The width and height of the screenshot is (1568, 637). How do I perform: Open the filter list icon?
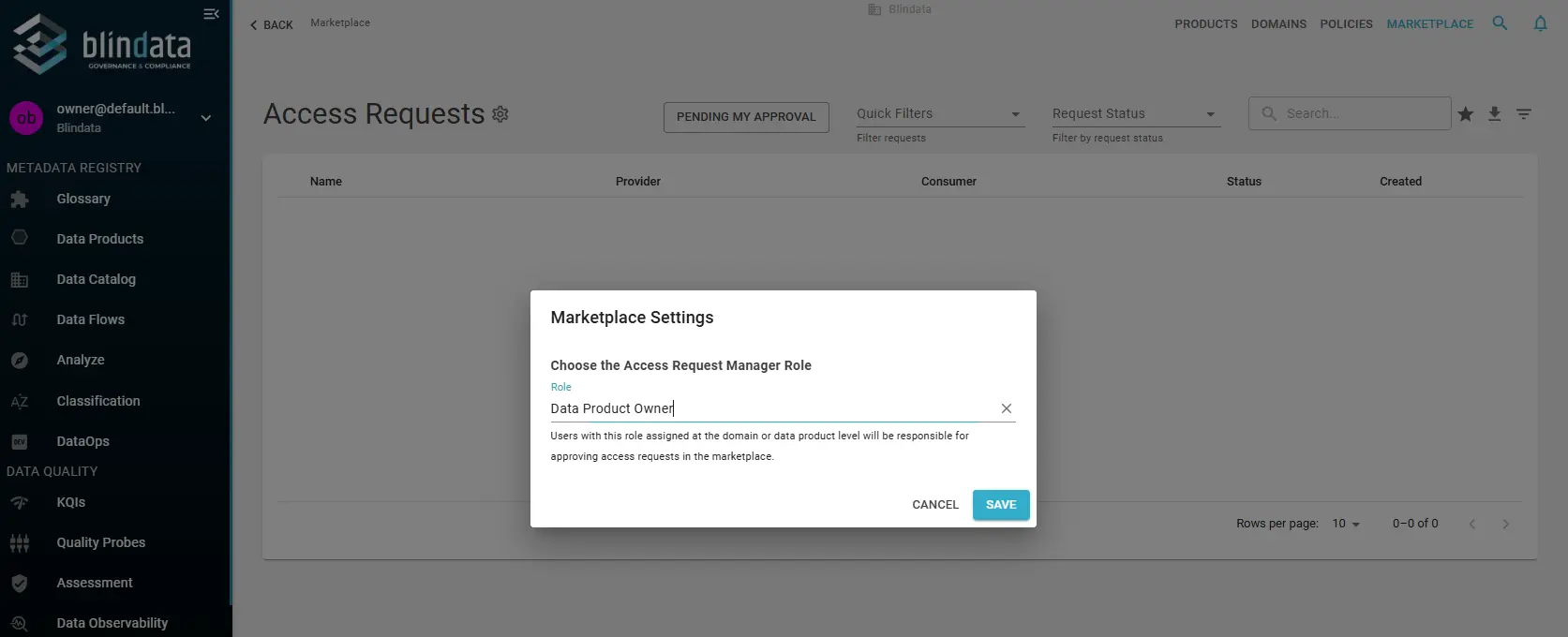pyautogui.click(x=1524, y=114)
